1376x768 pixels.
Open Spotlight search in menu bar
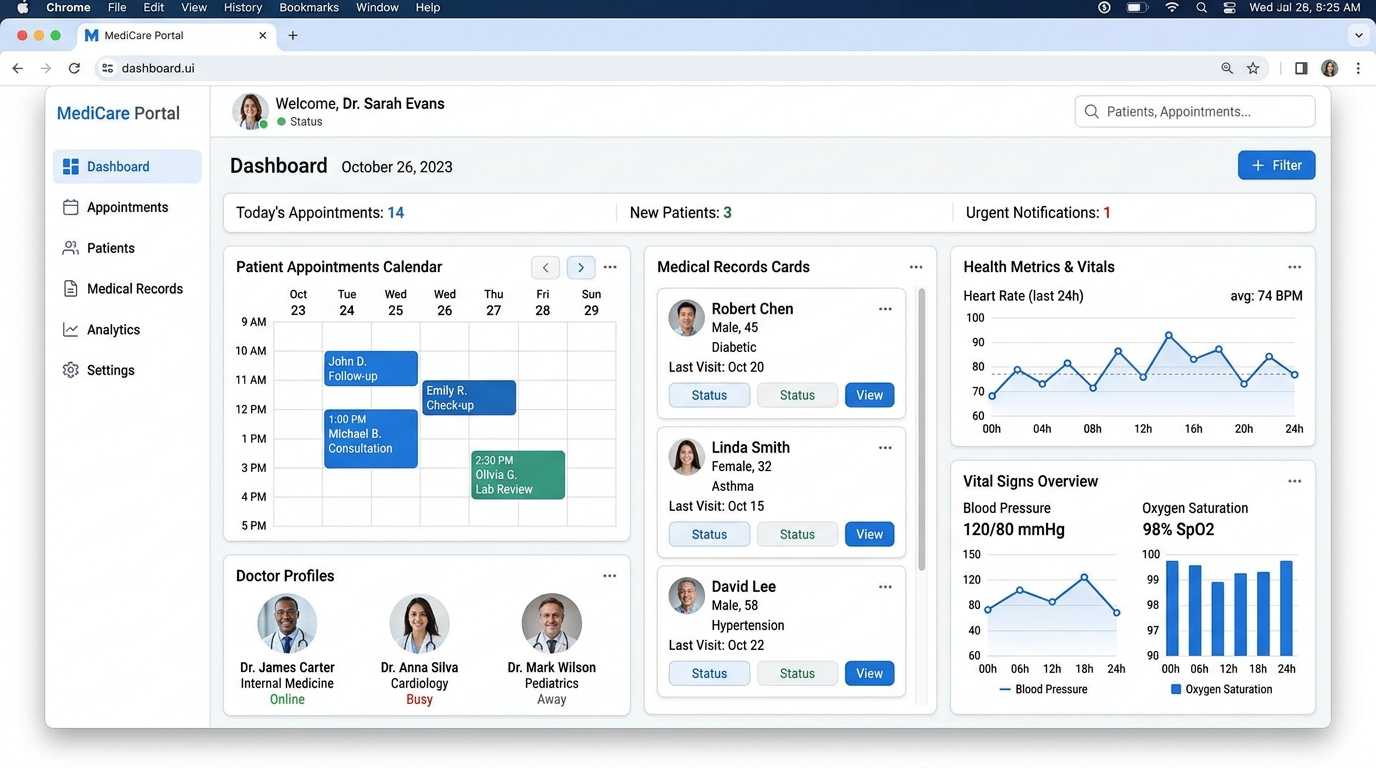click(1201, 7)
